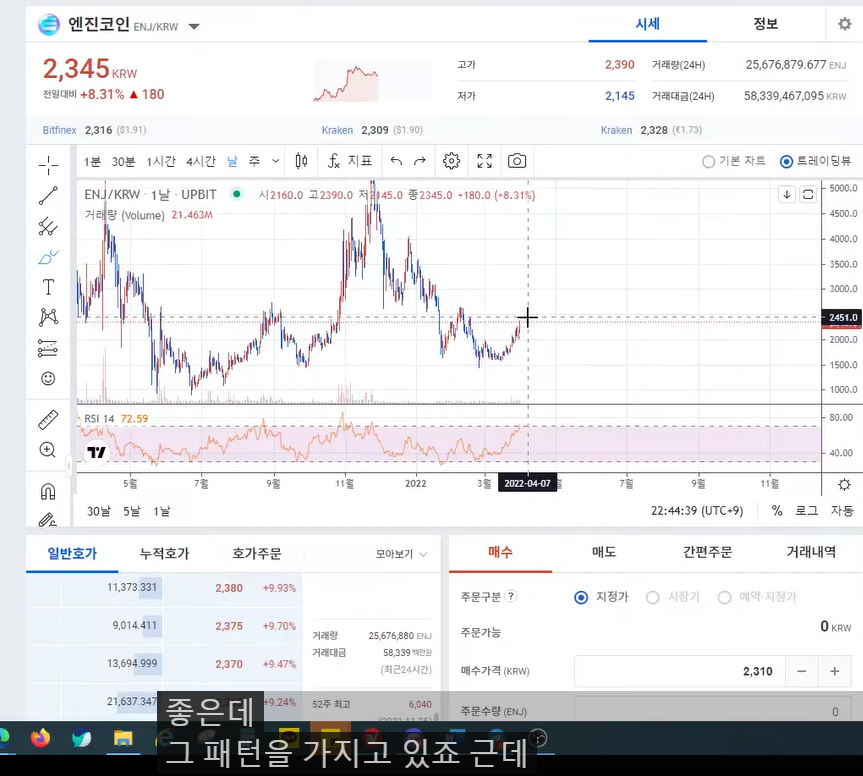
Task: Open the 누적호가 tab
Action: tap(164, 554)
